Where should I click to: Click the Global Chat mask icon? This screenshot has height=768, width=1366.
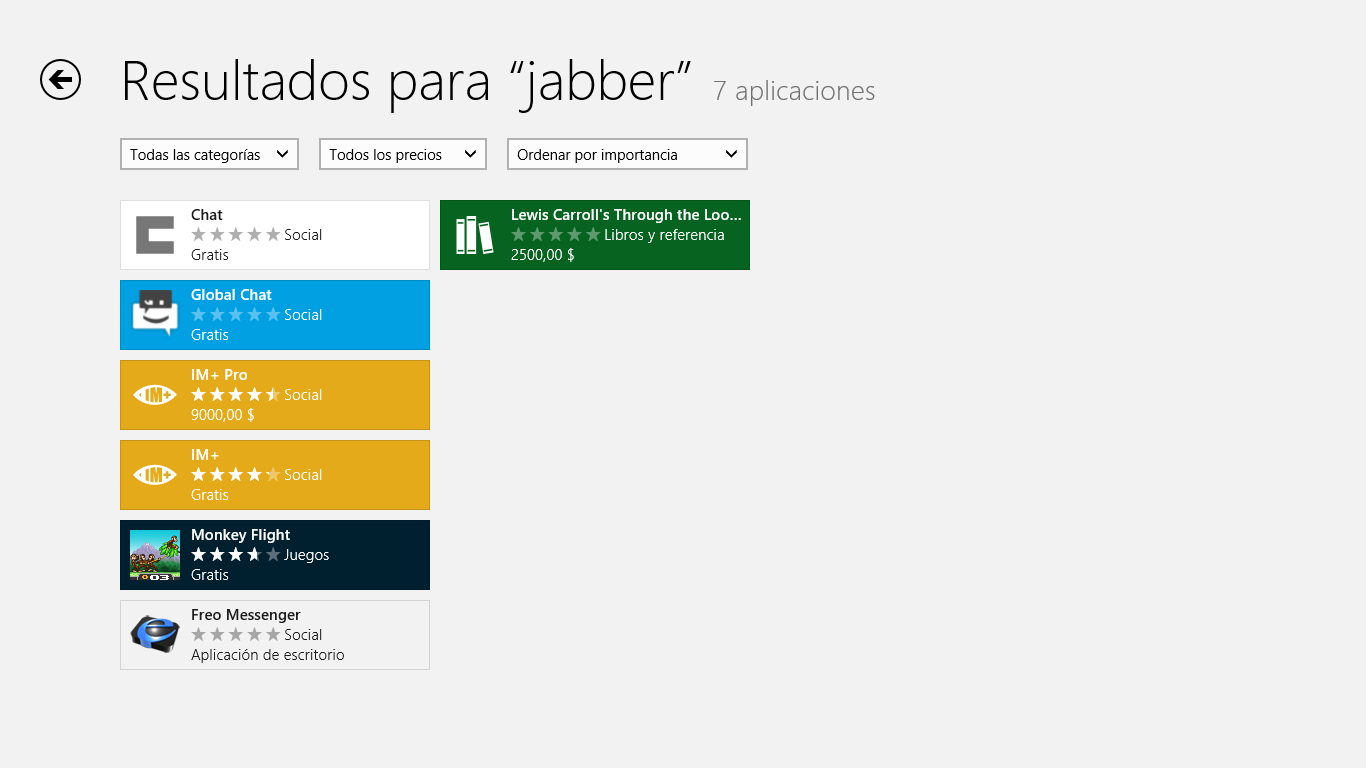click(154, 315)
